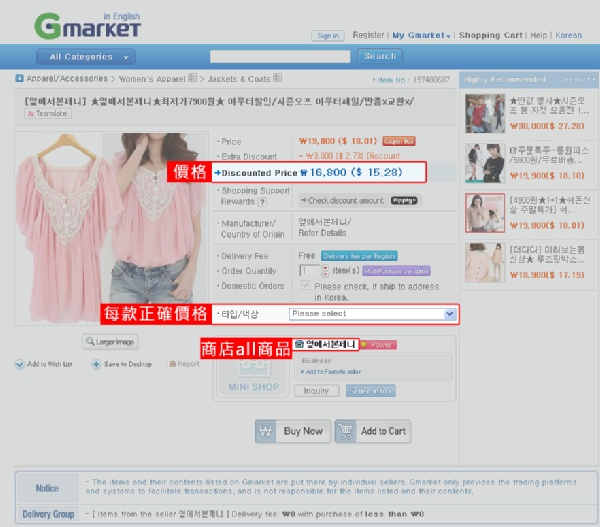Viewport: 600px width, 527px height.
Task: Click the main pink blouse product image
Action: [111, 228]
